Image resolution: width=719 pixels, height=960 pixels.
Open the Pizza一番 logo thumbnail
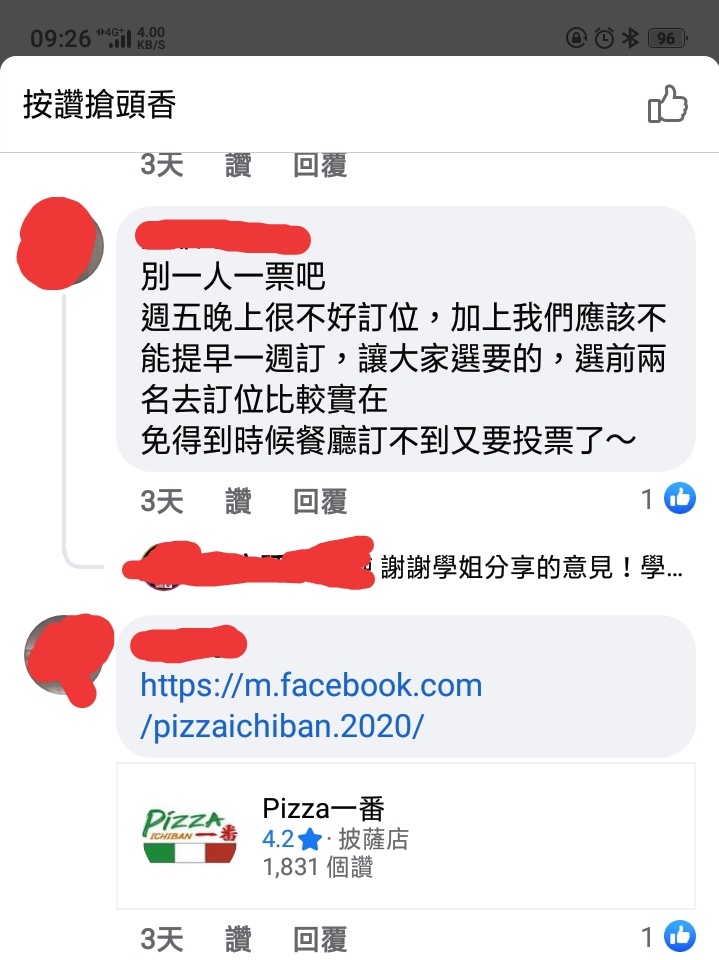click(190, 836)
